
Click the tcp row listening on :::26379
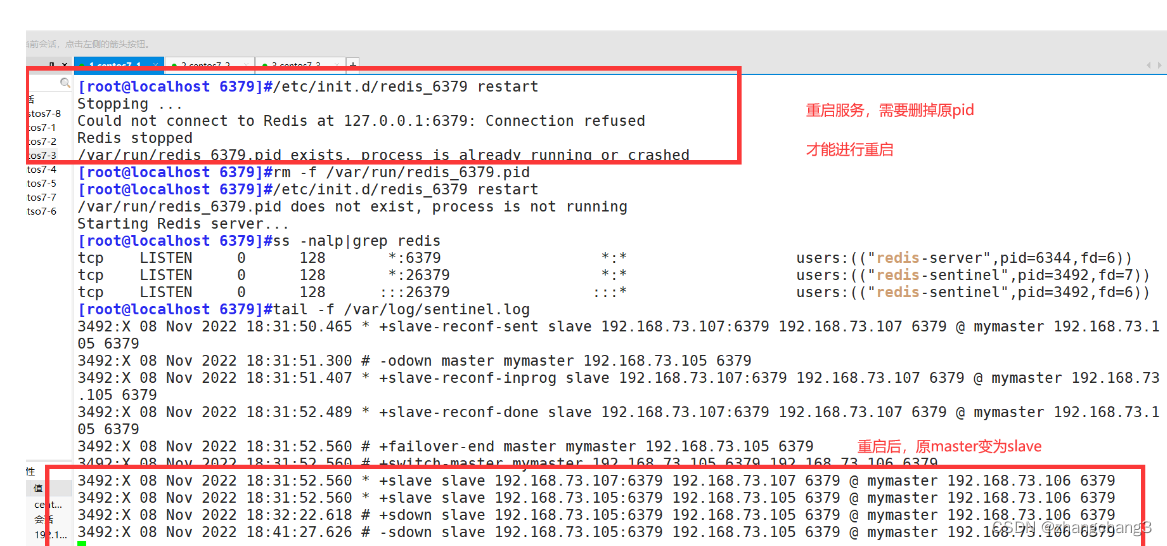[x=614, y=292]
